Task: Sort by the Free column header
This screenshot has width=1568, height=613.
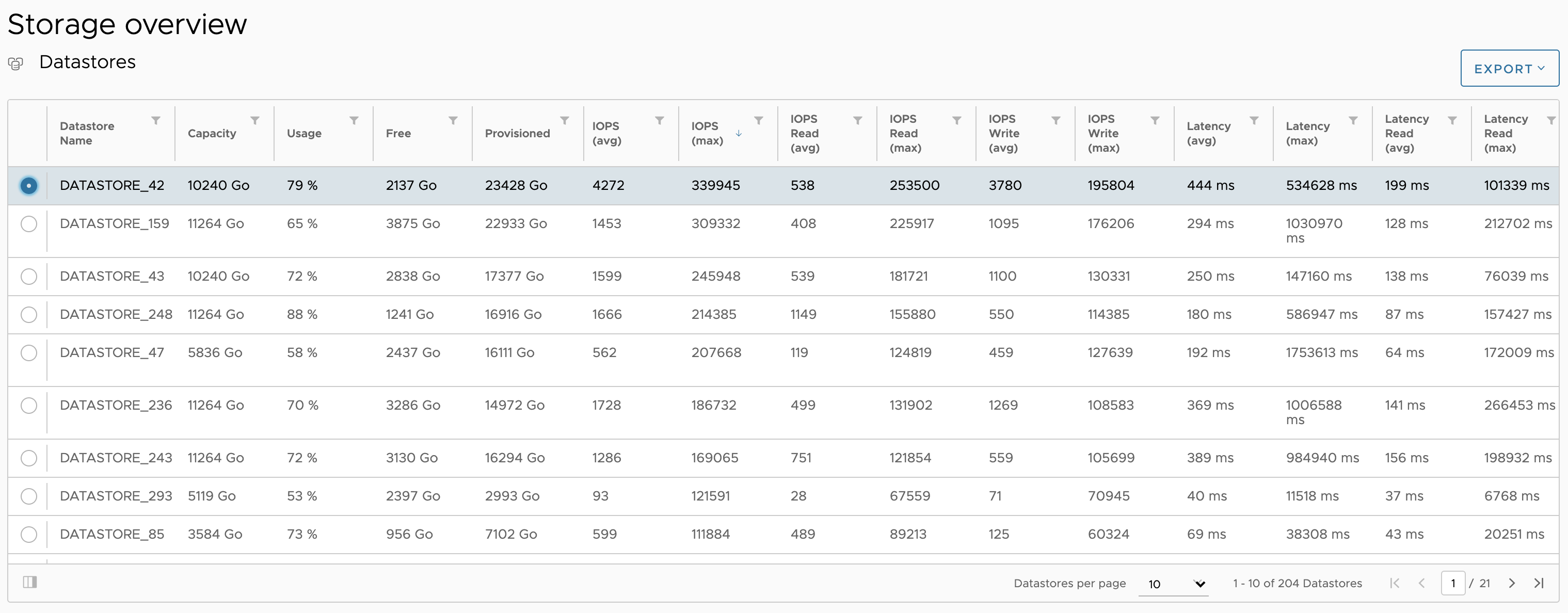Action: (x=398, y=133)
